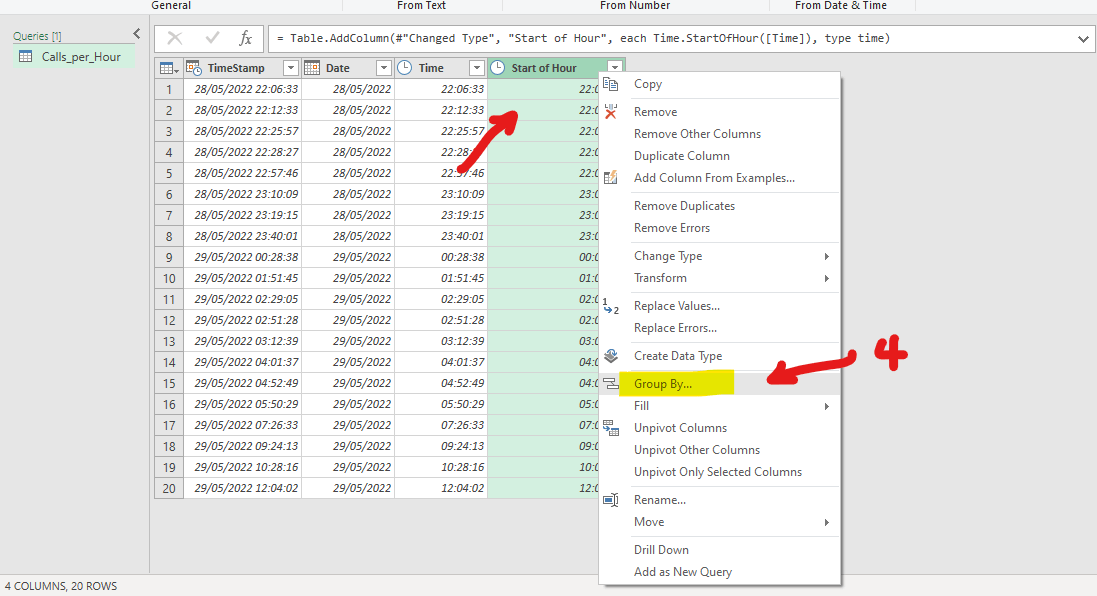The width and height of the screenshot is (1097, 596).
Task: Choose Remove from the context menu
Action: [x=656, y=112]
